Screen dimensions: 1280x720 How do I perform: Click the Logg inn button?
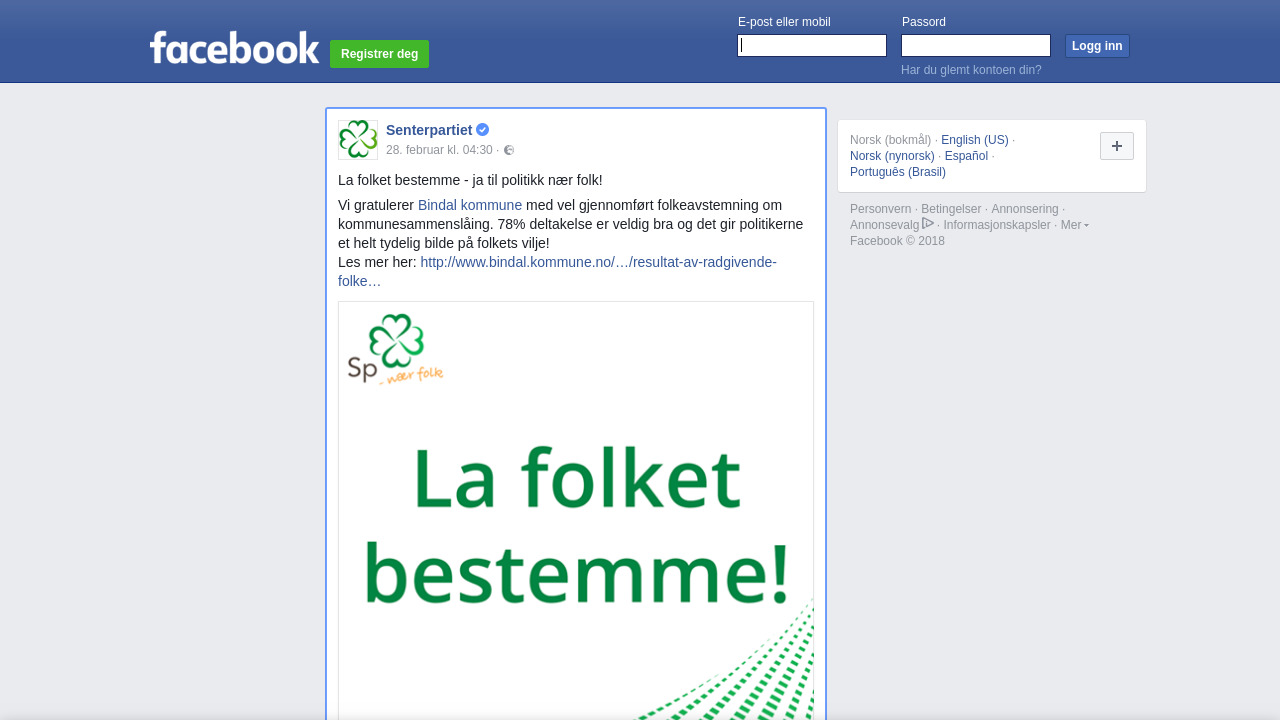[1097, 46]
